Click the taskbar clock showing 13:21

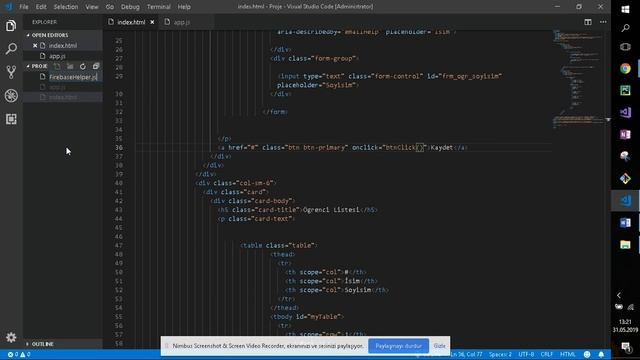tap(625, 326)
